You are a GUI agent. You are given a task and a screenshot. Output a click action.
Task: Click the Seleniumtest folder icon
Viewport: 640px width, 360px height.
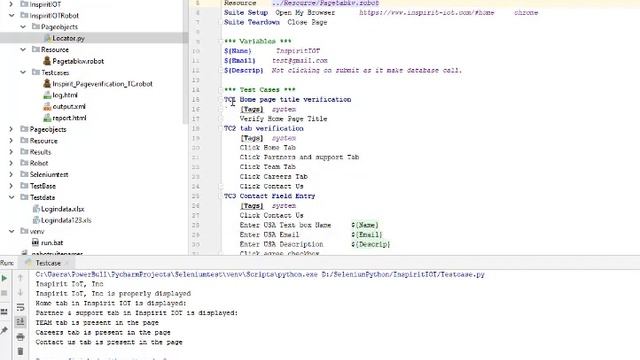pos(24,174)
